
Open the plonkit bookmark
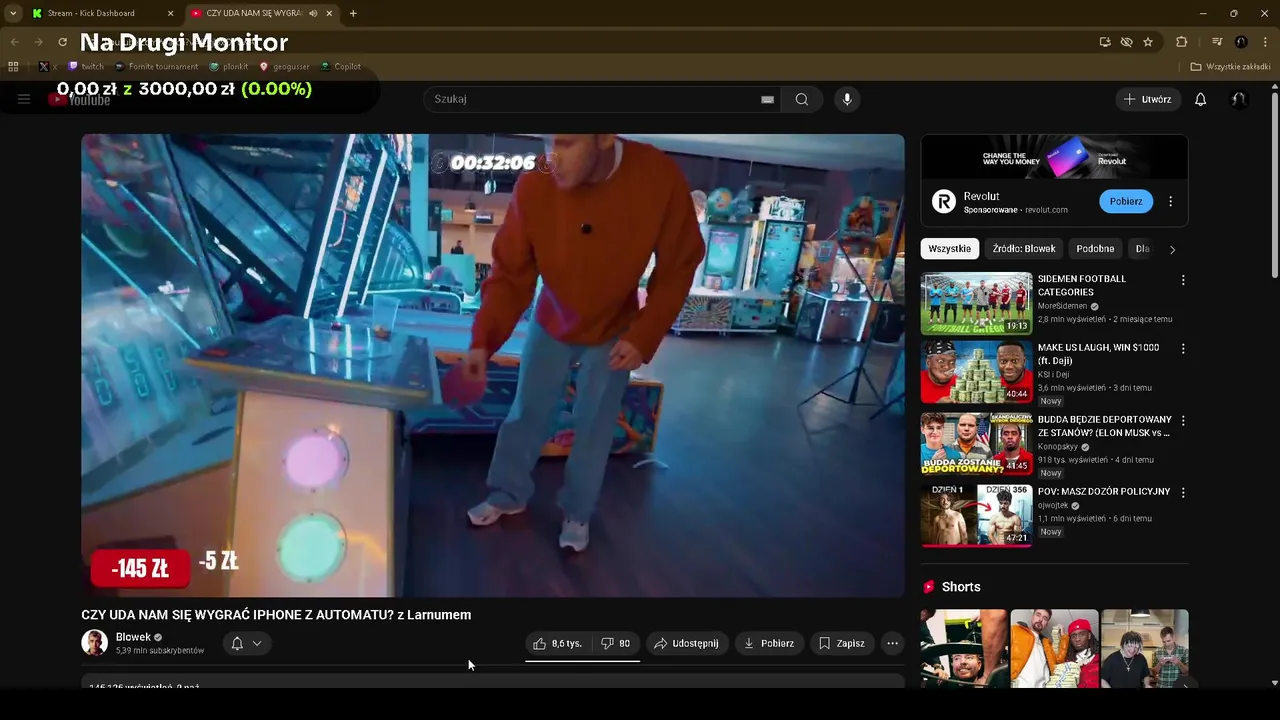229,67
